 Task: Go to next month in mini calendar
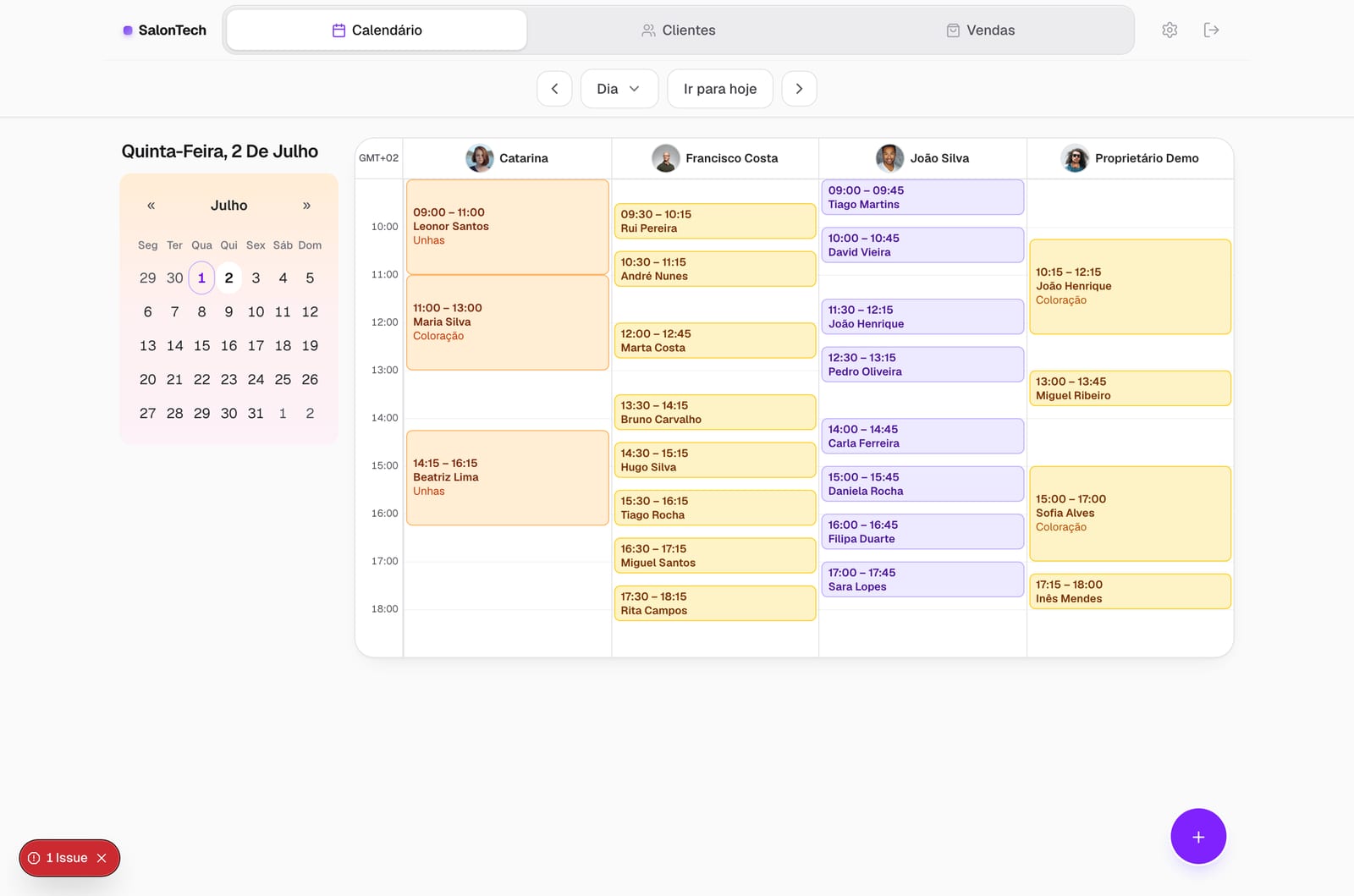pos(306,206)
